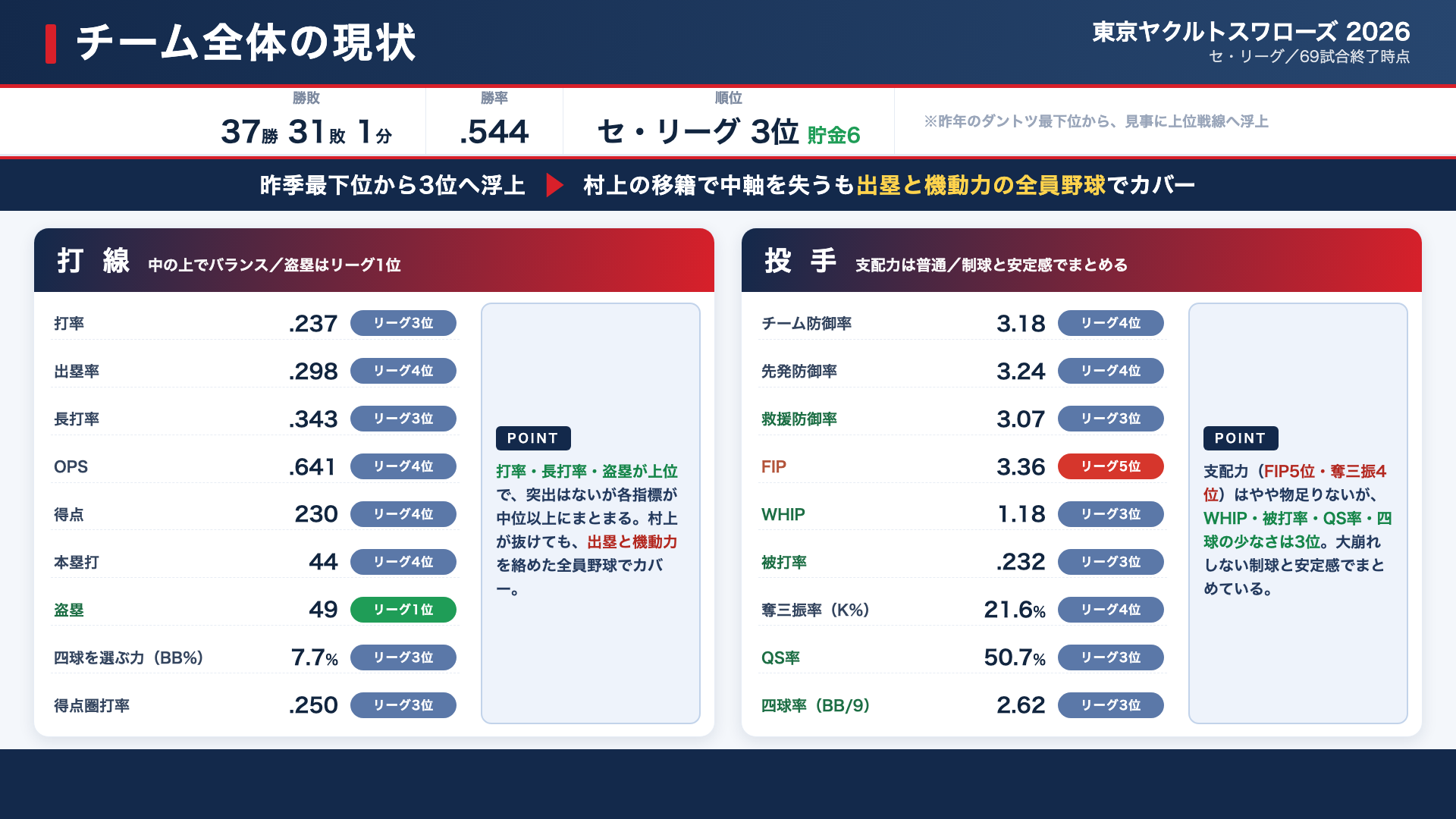Screen dimensions: 1456x819
Task: Click the FIP リーグ5位 red badge
Action: tap(1111, 466)
